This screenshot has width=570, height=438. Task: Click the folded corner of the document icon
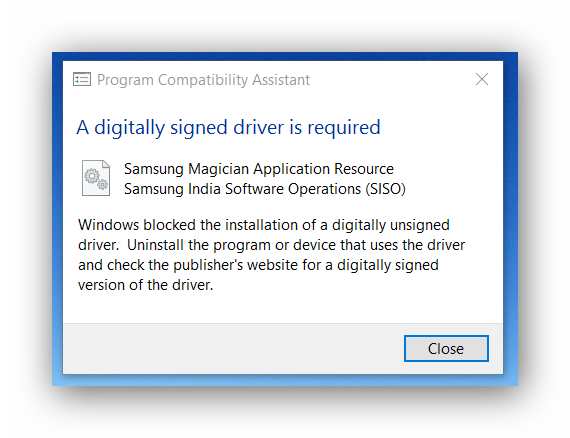[106, 164]
